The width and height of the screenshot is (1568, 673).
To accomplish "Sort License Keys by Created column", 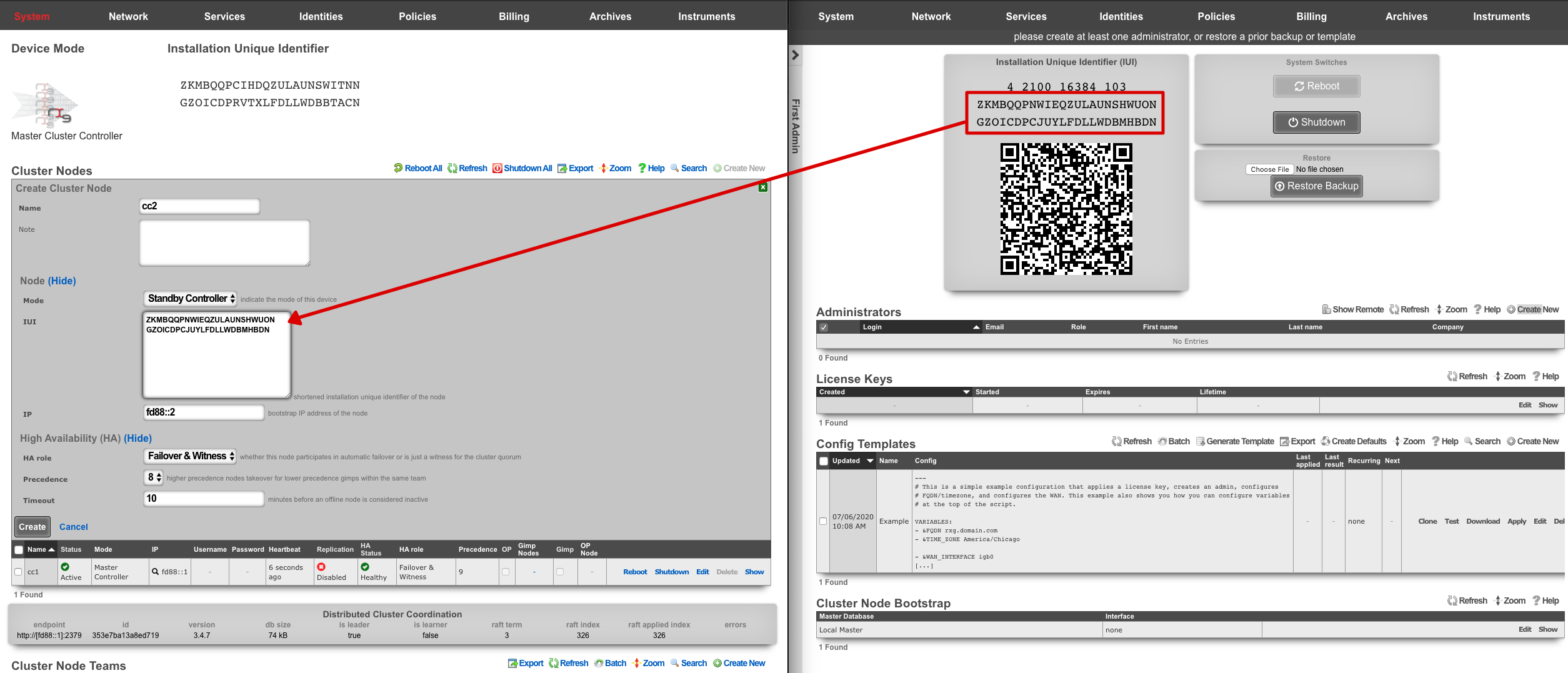I will point(894,392).
